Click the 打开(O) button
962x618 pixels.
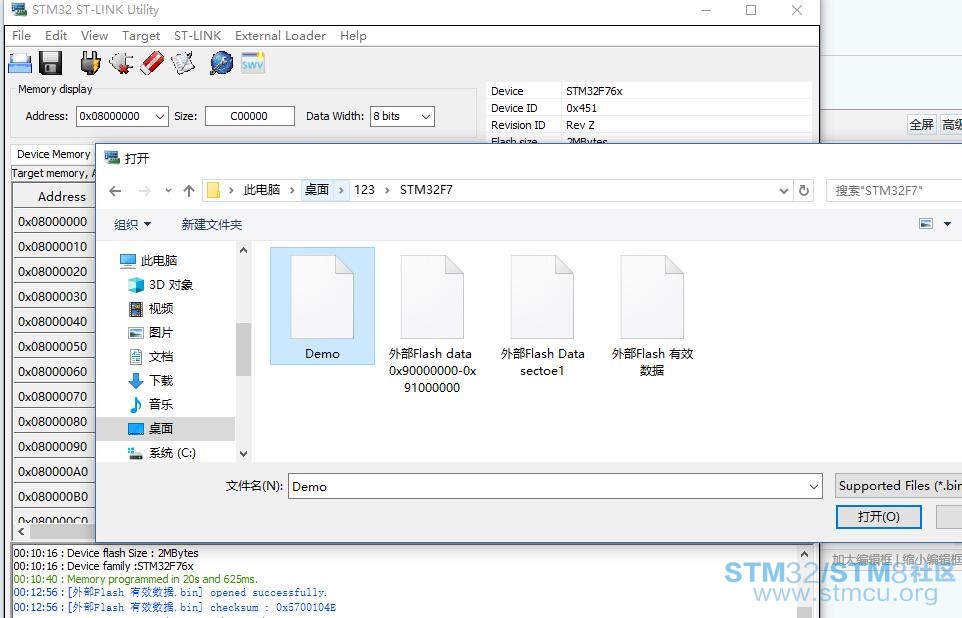[x=879, y=517]
